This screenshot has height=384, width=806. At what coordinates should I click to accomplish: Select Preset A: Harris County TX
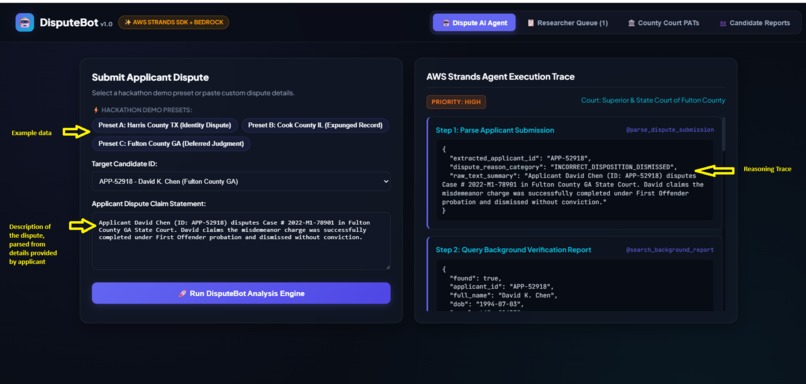coord(165,125)
